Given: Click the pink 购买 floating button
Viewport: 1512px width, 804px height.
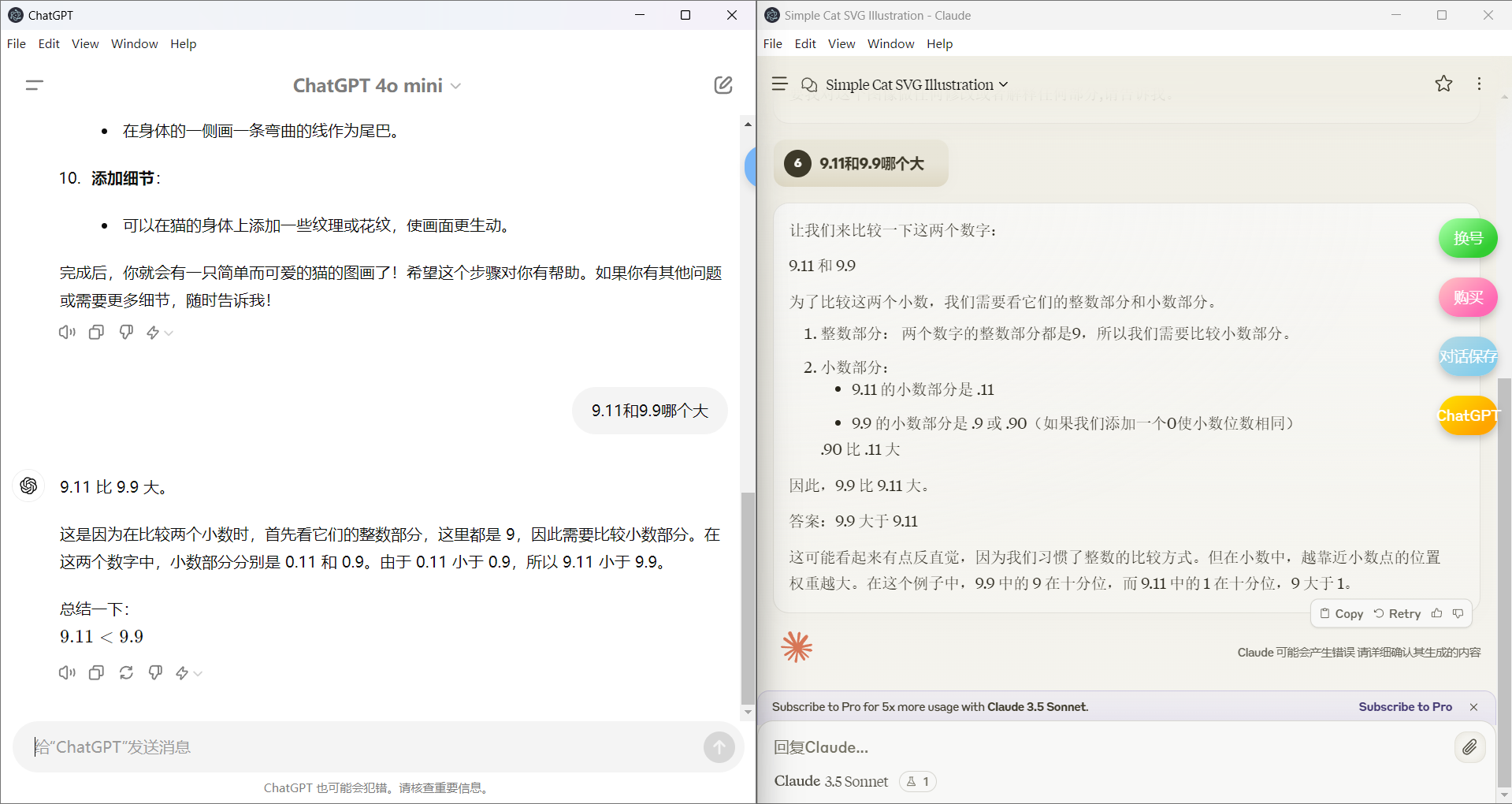Looking at the screenshot, I should (x=1468, y=297).
